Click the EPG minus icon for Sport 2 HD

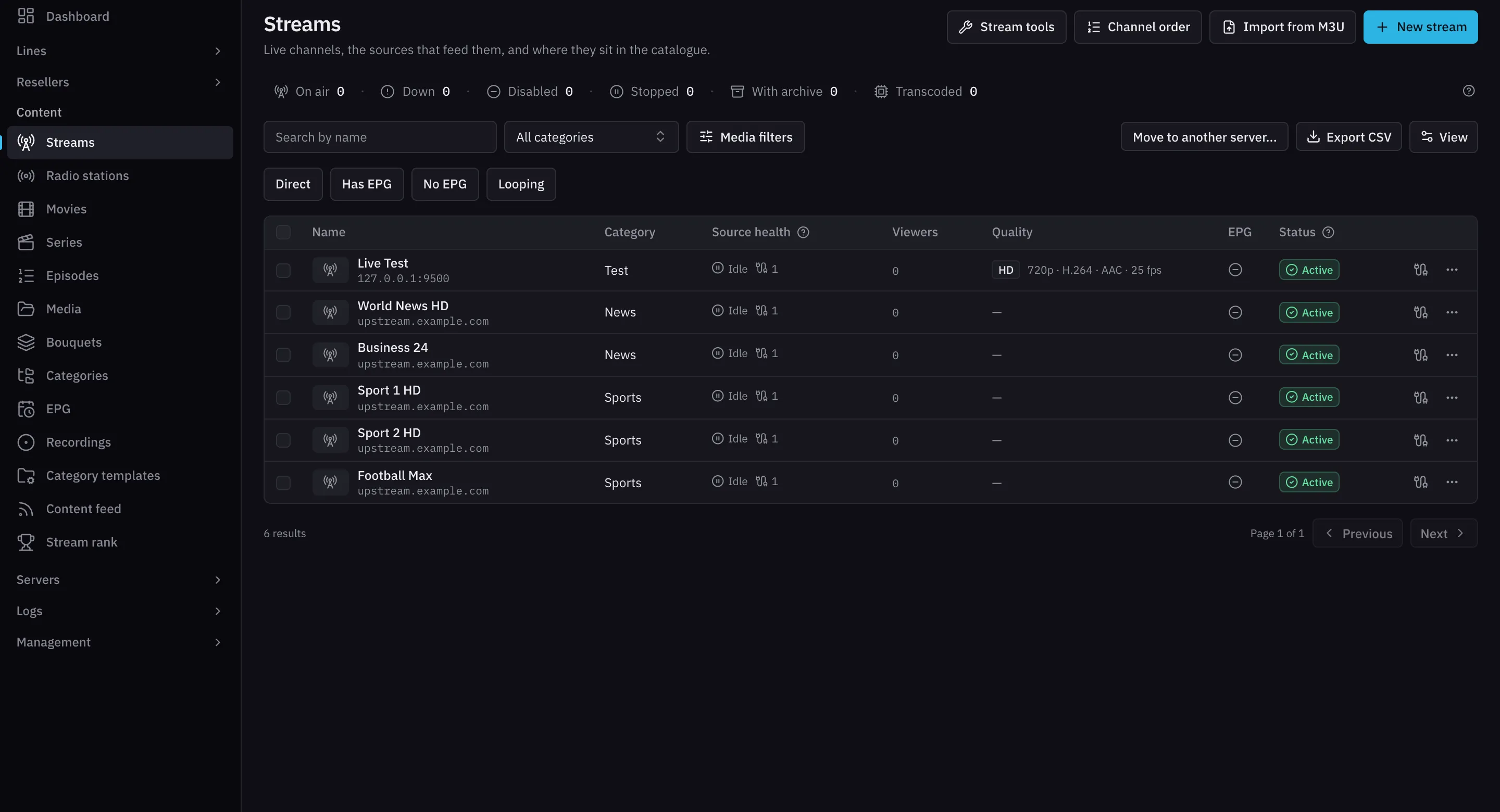1235,440
